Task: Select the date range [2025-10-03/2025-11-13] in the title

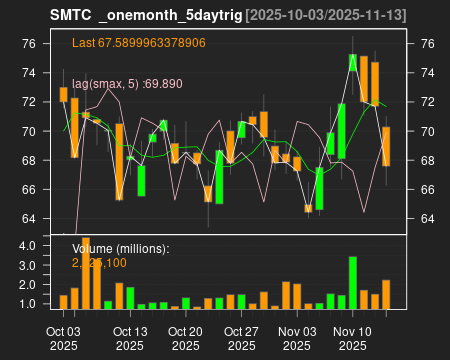Action: point(326,15)
